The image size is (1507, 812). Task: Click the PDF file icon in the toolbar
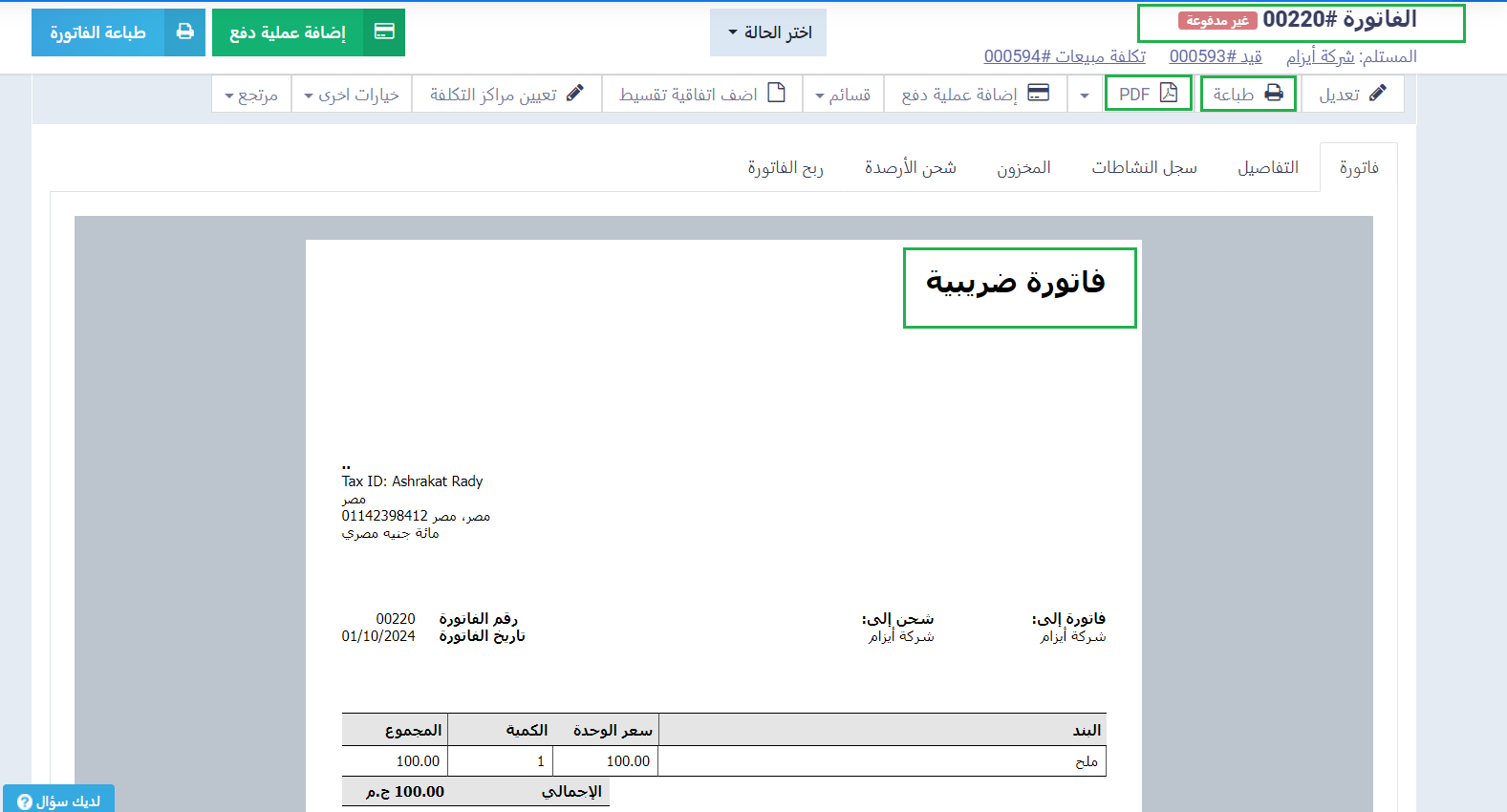pos(1169,94)
